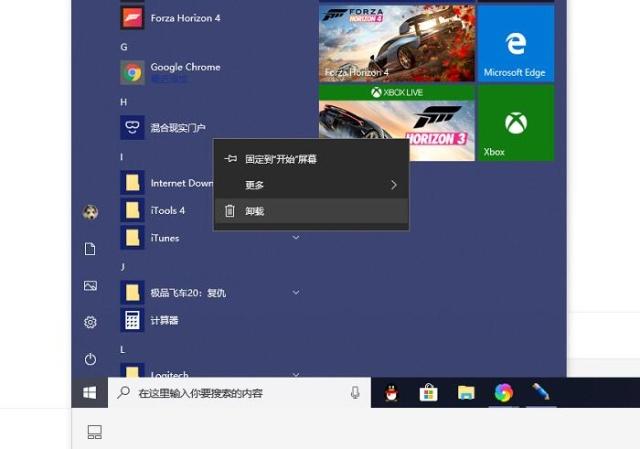
Task: Open the 极品飞车20 folder icon
Action: [x=132, y=293]
